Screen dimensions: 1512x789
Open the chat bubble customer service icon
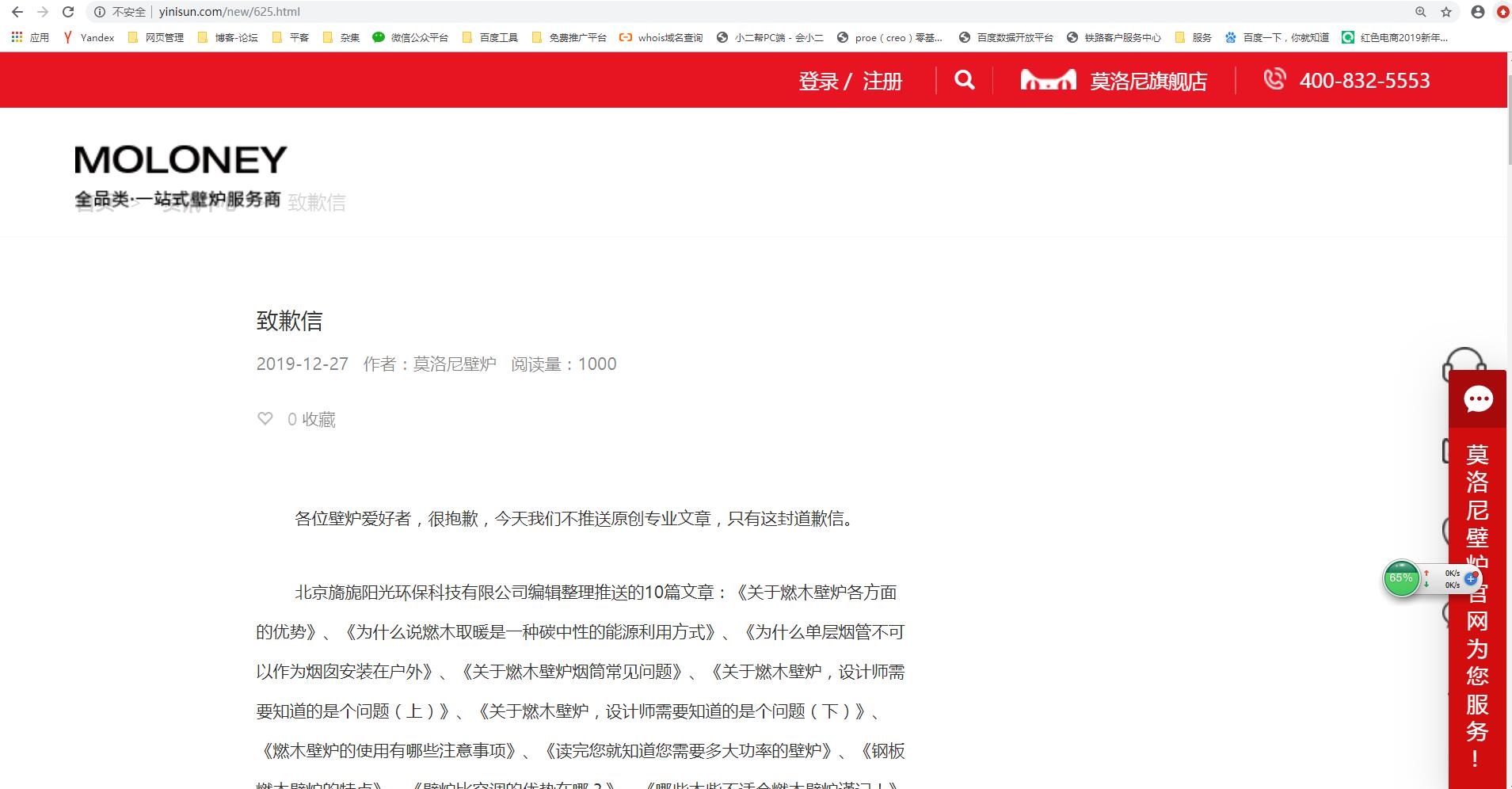pos(1478,399)
